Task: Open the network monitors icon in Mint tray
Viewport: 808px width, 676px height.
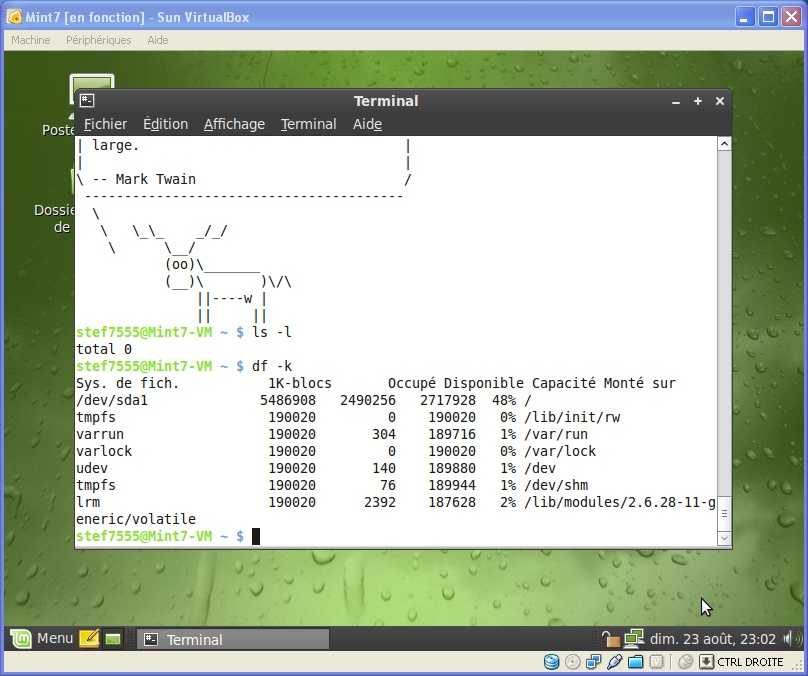Action: pos(634,639)
